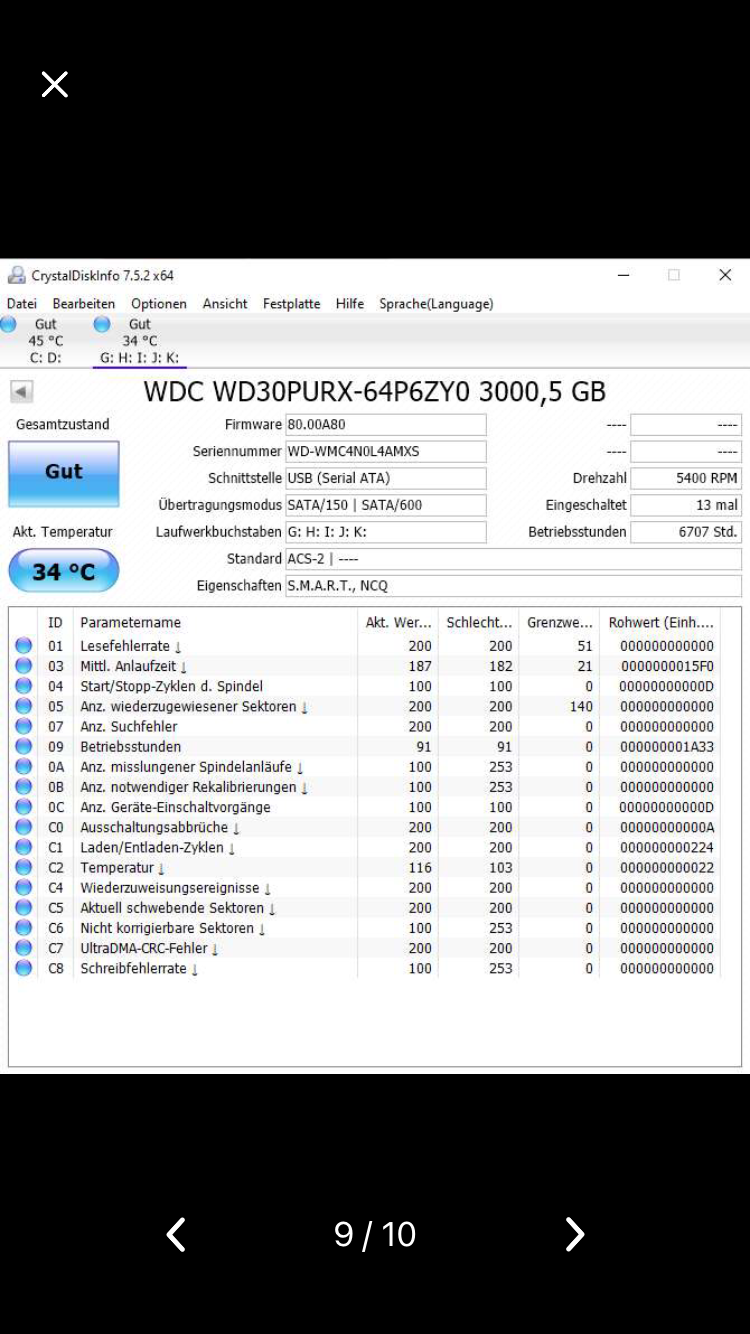Click status icon of row ID C2
750x1334 pixels.
tap(23, 868)
